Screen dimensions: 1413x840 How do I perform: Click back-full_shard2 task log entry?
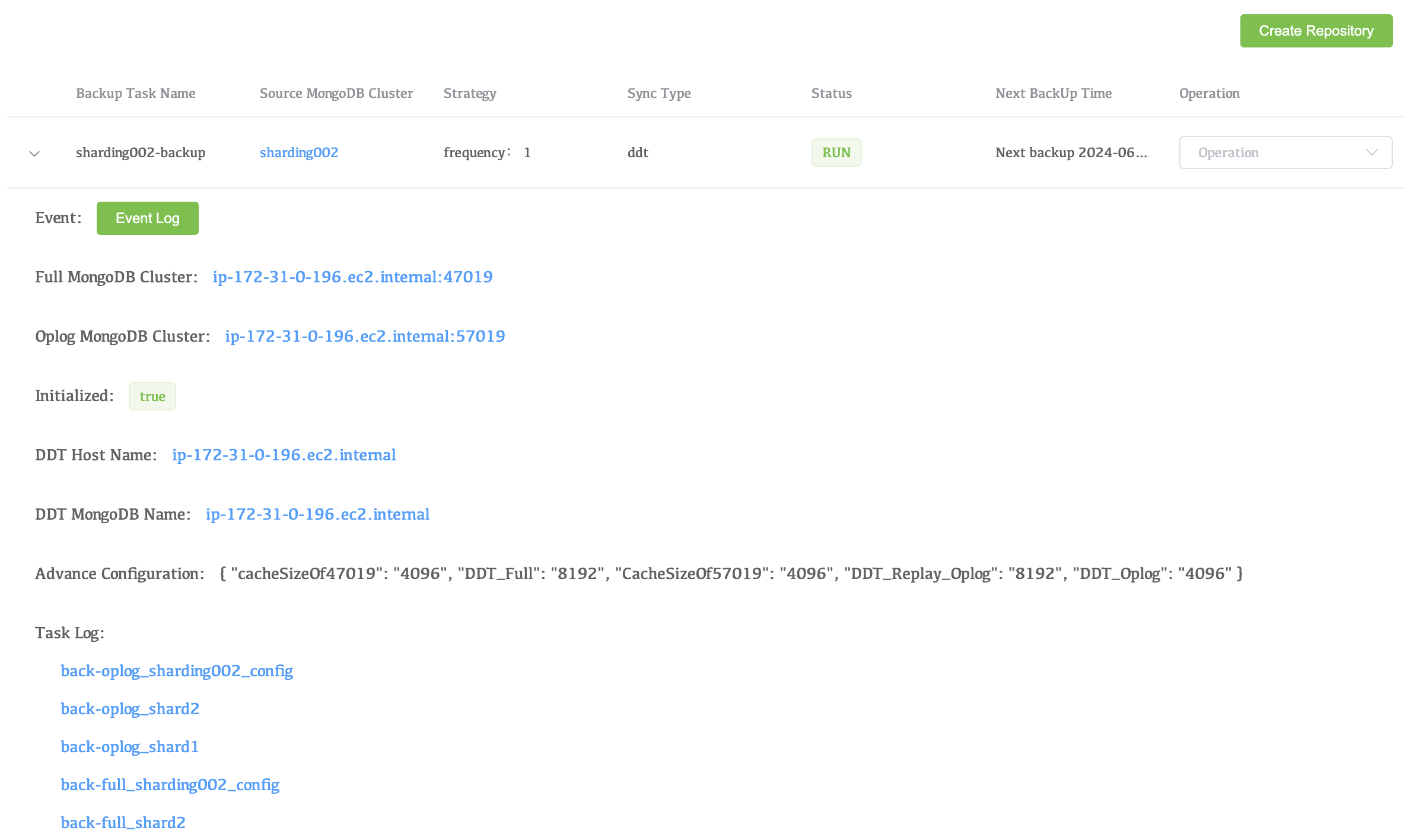tap(123, 823)
